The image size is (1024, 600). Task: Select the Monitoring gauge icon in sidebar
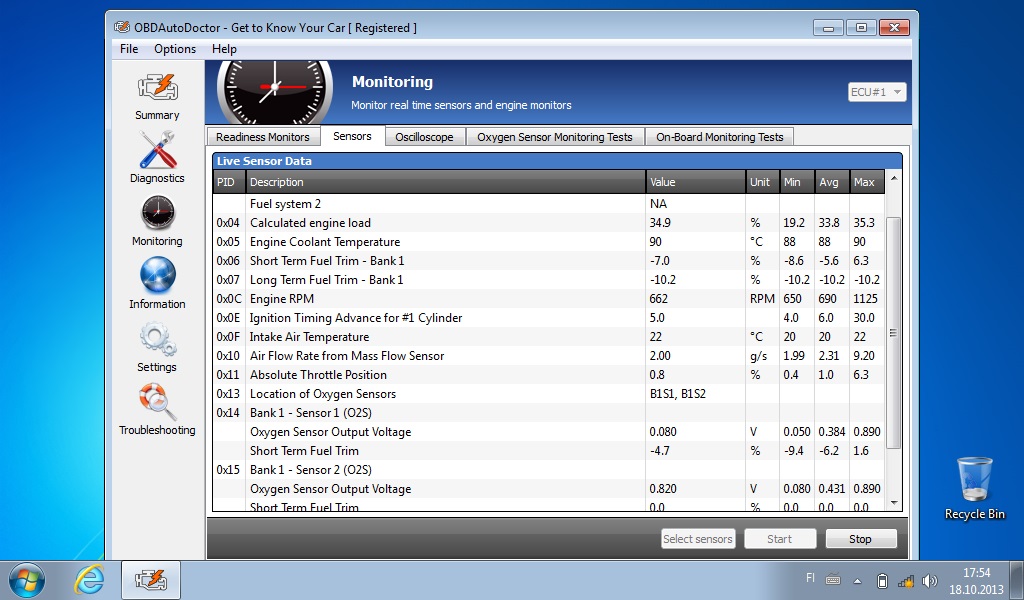pyautogui.click(x=157, y=213)
